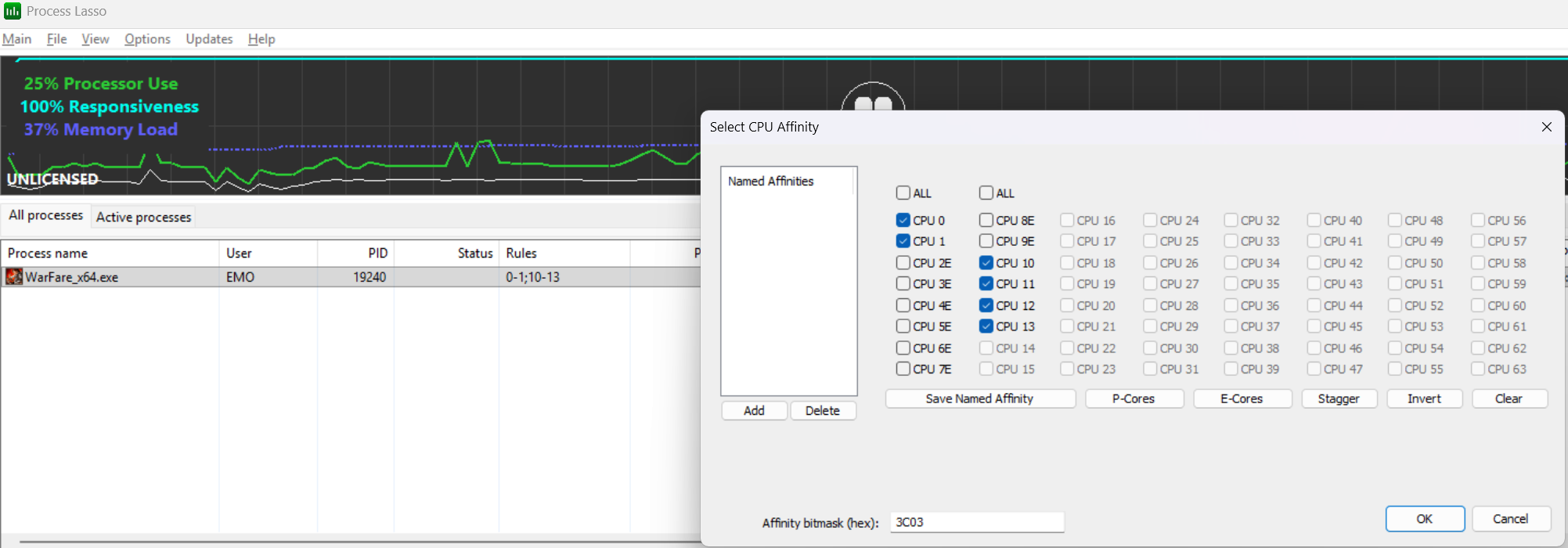Click the rules value 0-1;10-13
Screen dimensions: 1568x548
point(533,277)
